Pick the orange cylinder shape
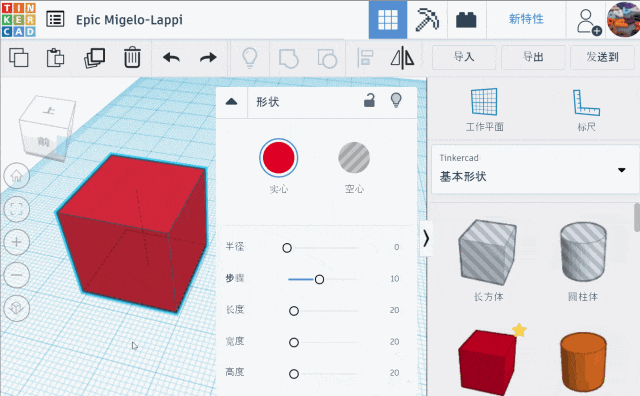This screenshot has width=640, height=396. coord(583,362)
